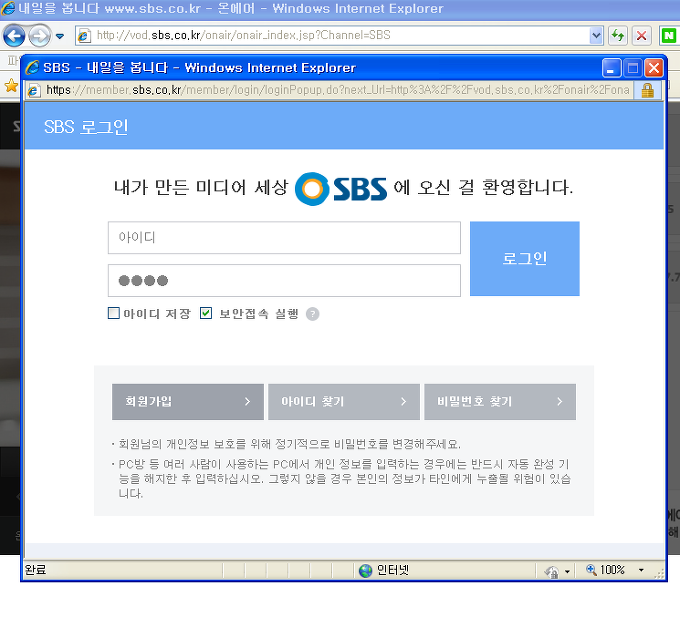The image size is (680, 617).
Task: Click the 인터넷 zone globe icon in status bar
Action: coord(366,571)
